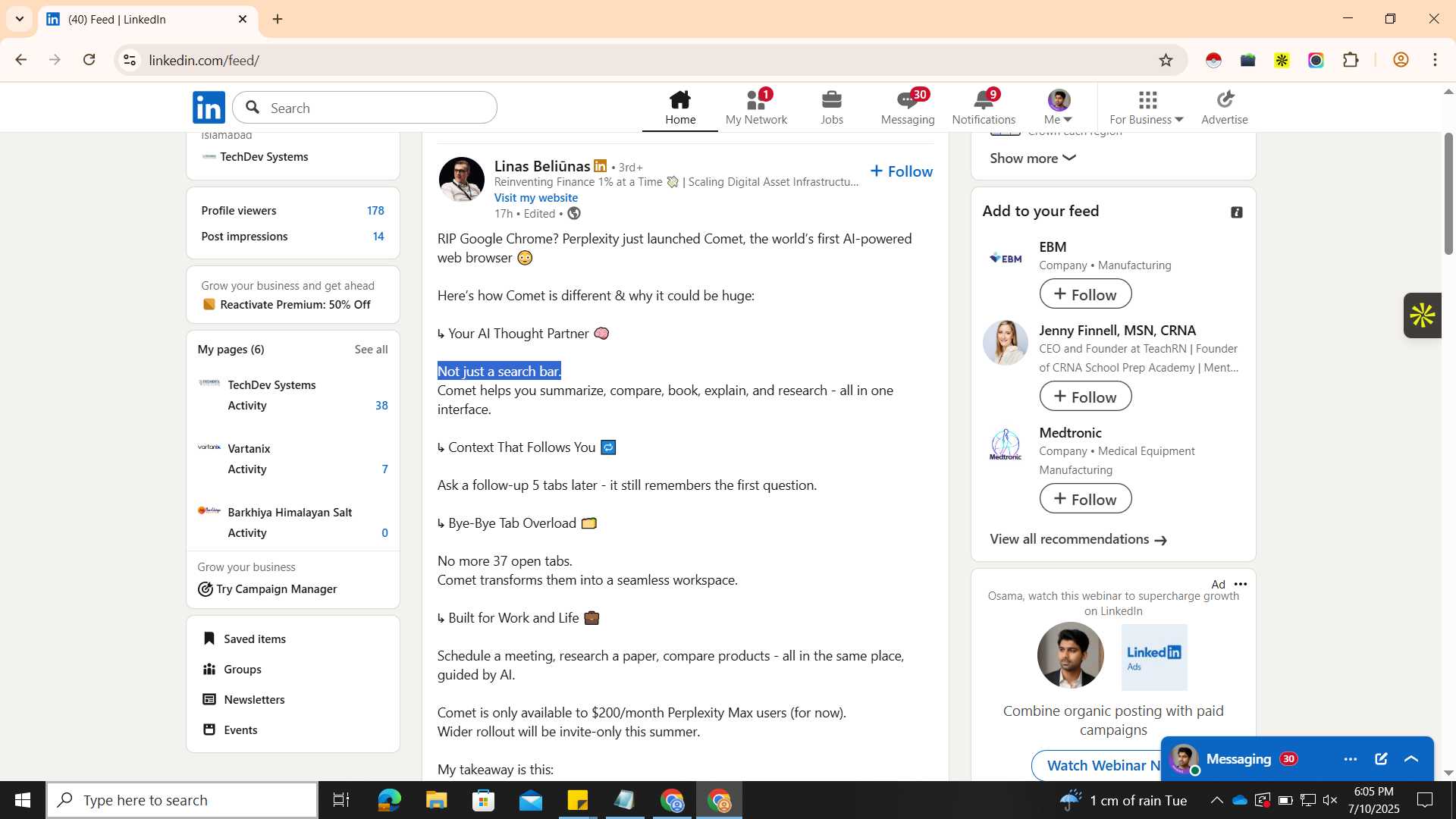Expand the messaging overlay chevron

click(1411, 759)
